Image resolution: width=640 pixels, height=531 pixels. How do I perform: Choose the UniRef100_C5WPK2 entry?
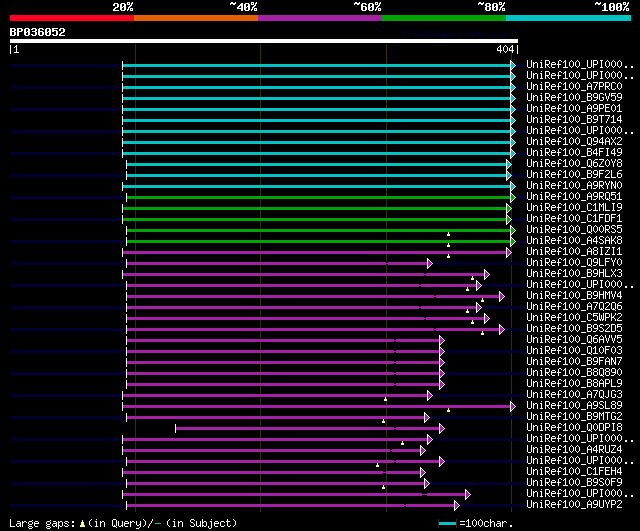(574, 318)
